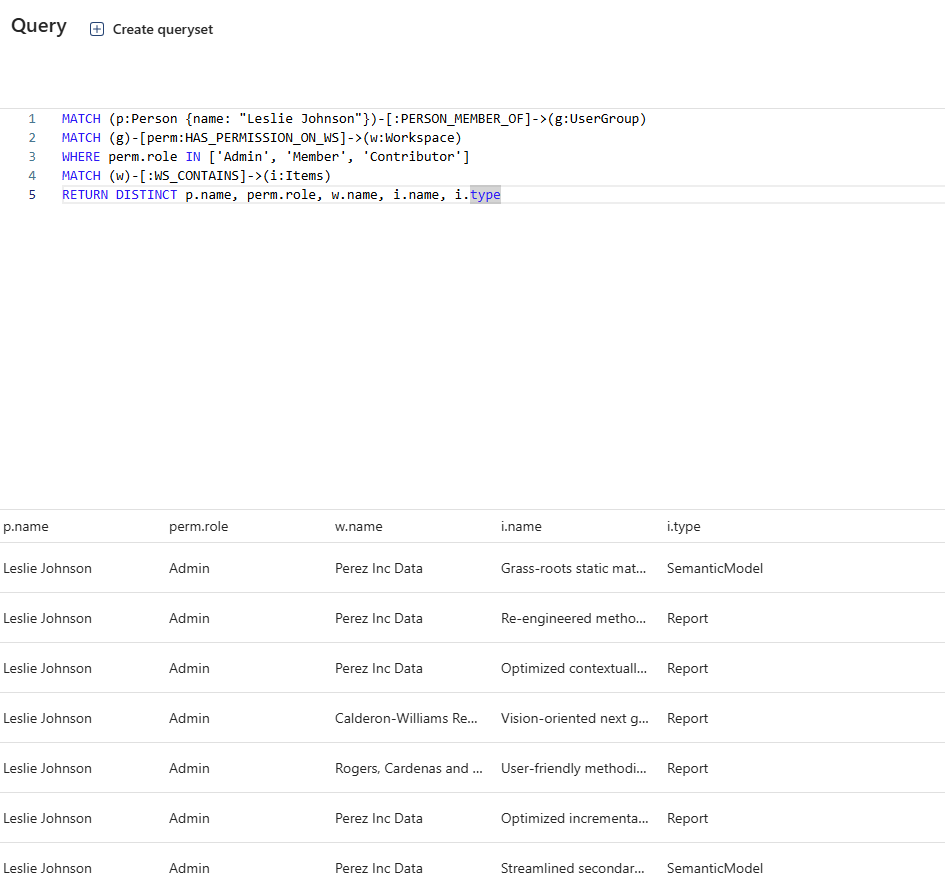Viewport: 945px width, 888px height.
Task: Click the i.type column header
Action: [684, 526]
